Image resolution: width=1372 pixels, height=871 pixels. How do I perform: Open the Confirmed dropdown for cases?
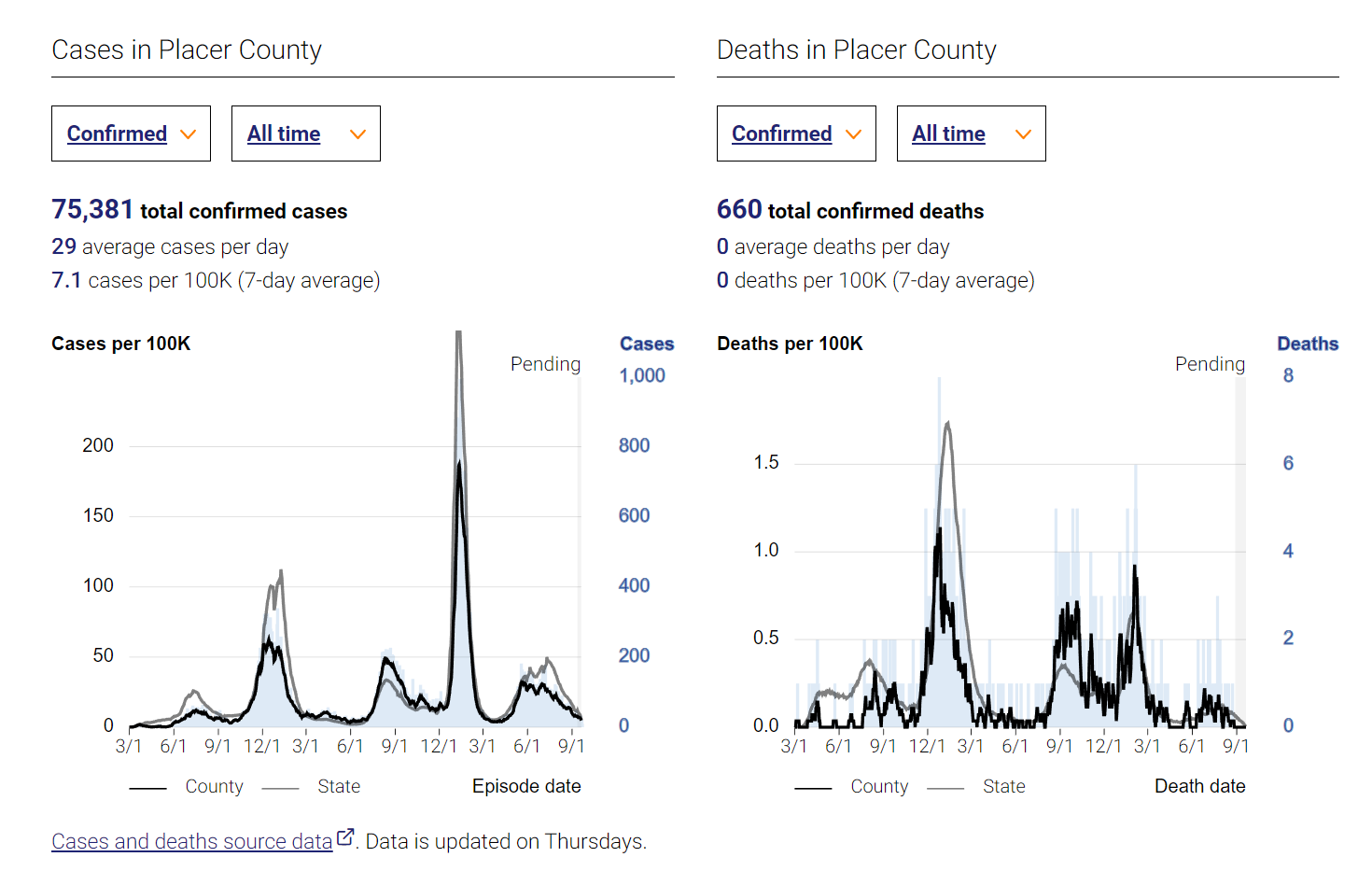(131, 133)
